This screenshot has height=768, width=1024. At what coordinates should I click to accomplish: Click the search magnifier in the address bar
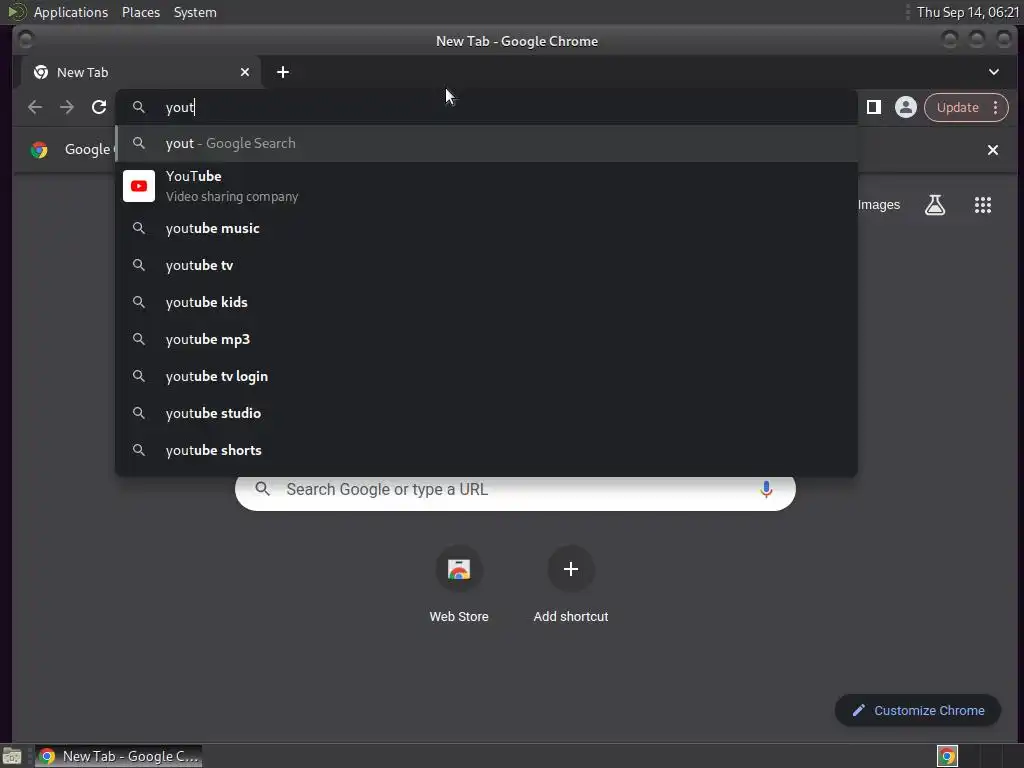point(138,107)
